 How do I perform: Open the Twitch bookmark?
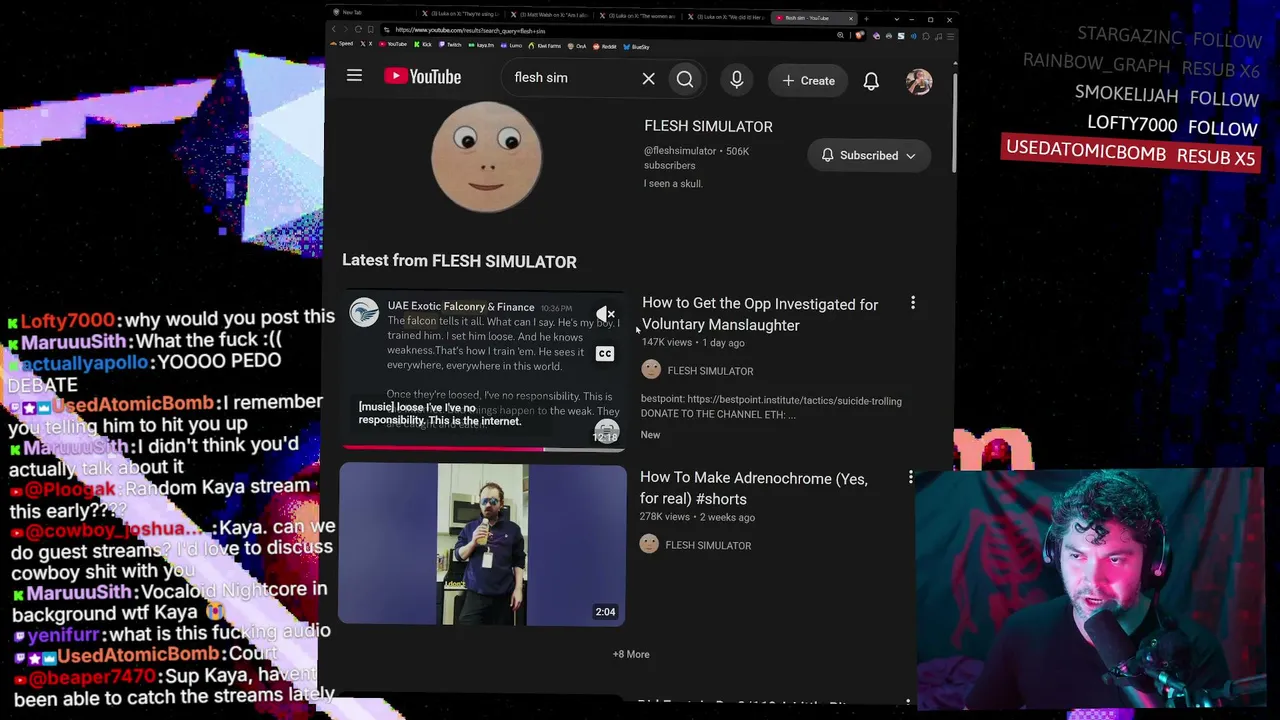(450, 45)
